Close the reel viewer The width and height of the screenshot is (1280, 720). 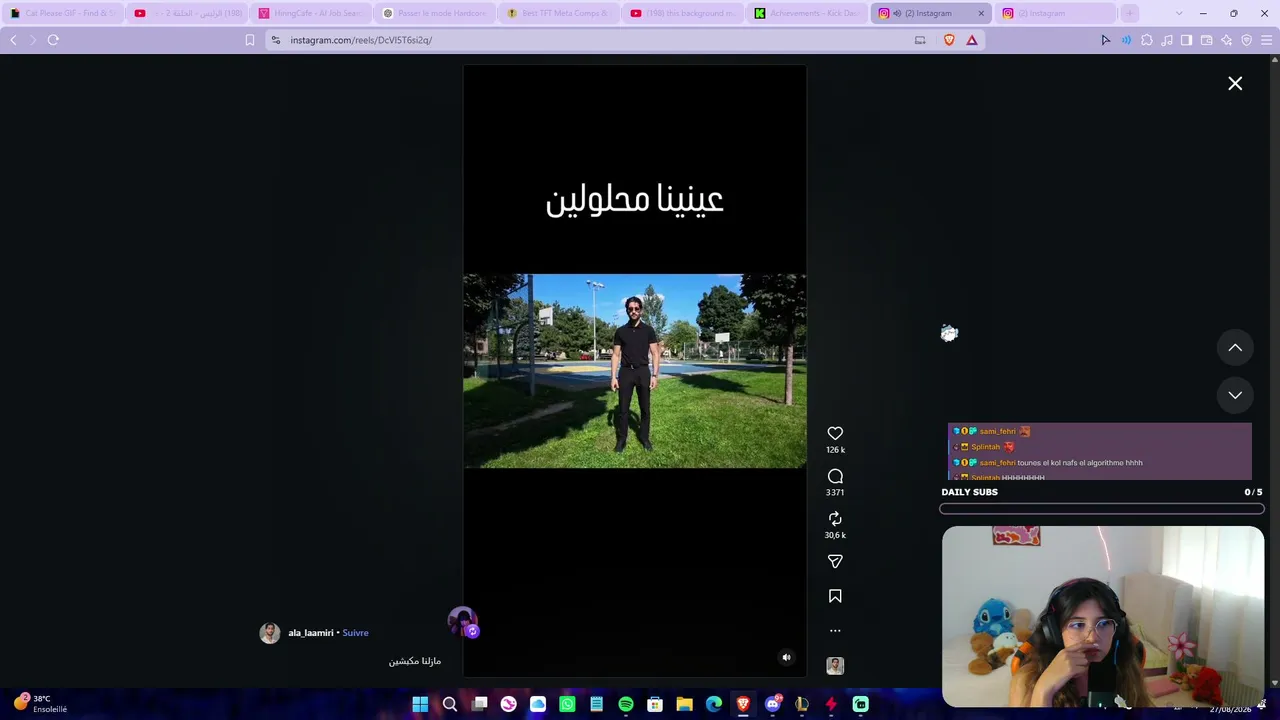[x=1235, y=84]
